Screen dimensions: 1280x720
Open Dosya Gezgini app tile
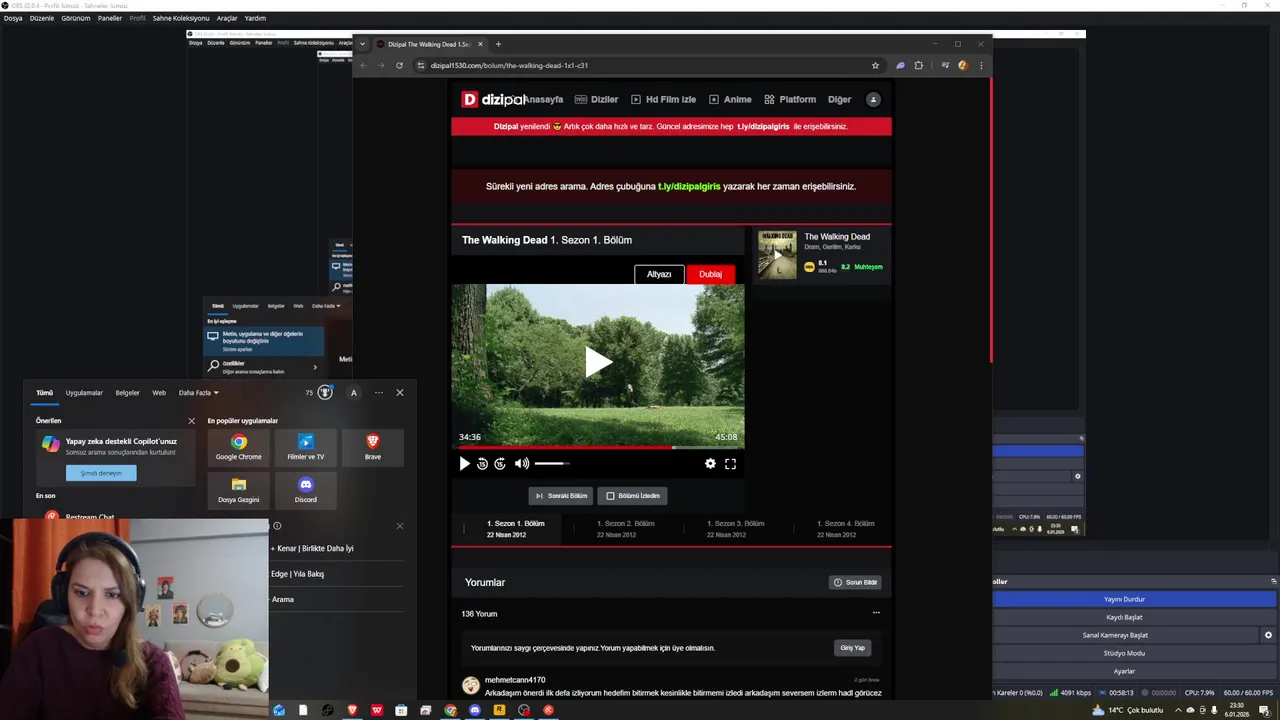(239, 490)
